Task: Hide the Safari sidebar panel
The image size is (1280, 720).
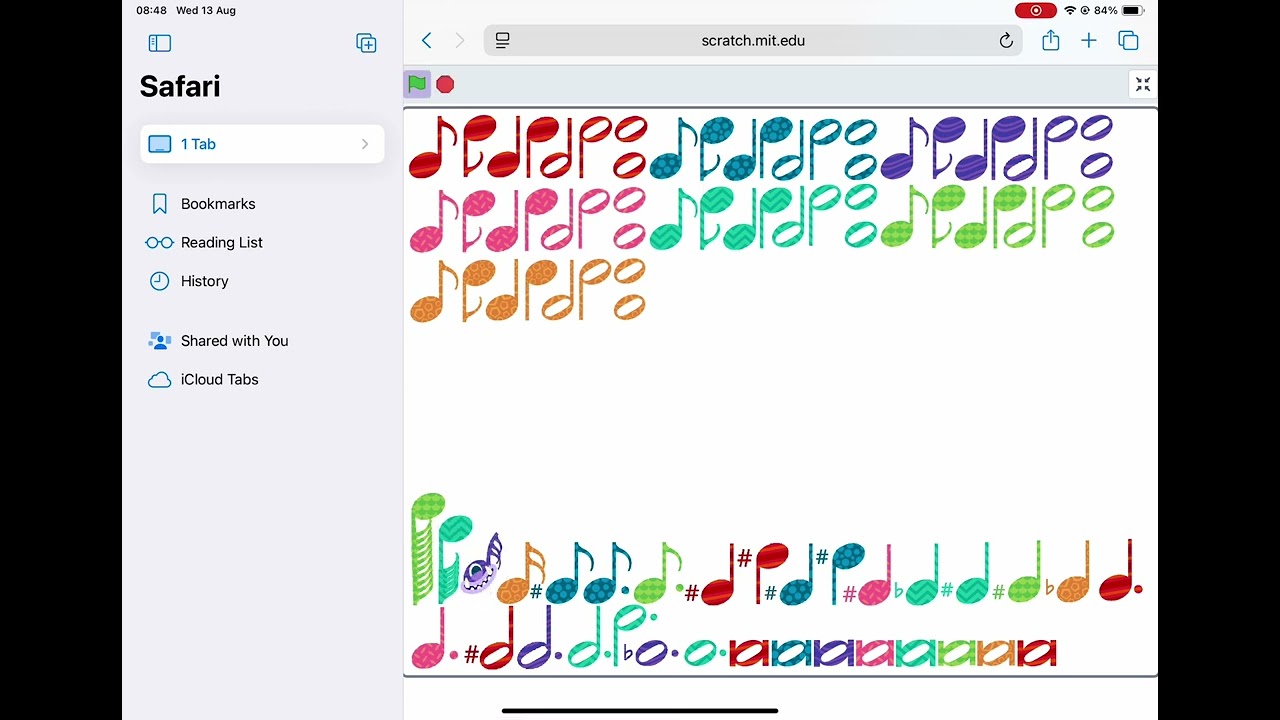Action: (160, 43)
